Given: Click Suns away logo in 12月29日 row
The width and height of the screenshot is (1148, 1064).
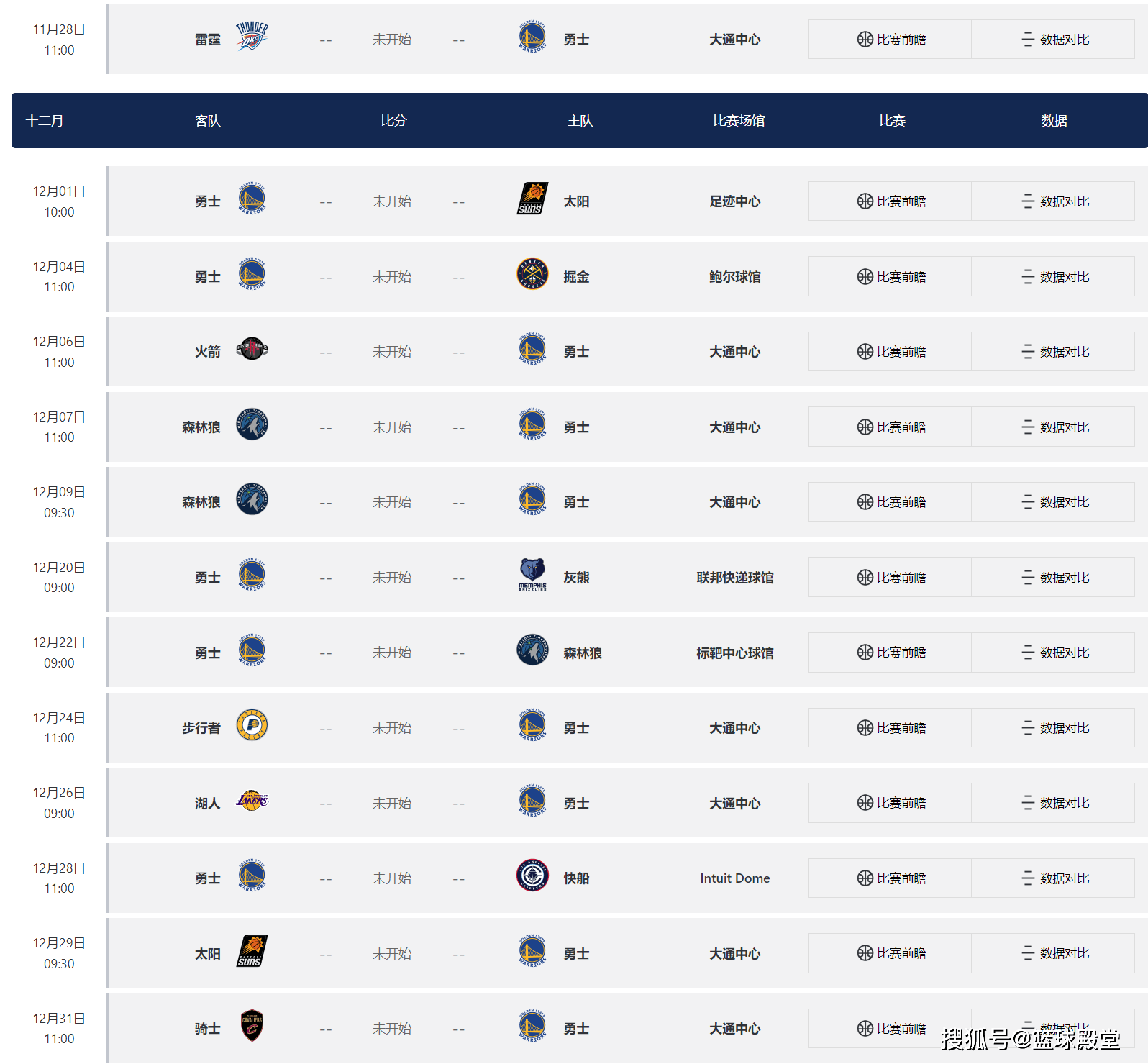Looking at the screenshot, I should (x=252, y=951).
